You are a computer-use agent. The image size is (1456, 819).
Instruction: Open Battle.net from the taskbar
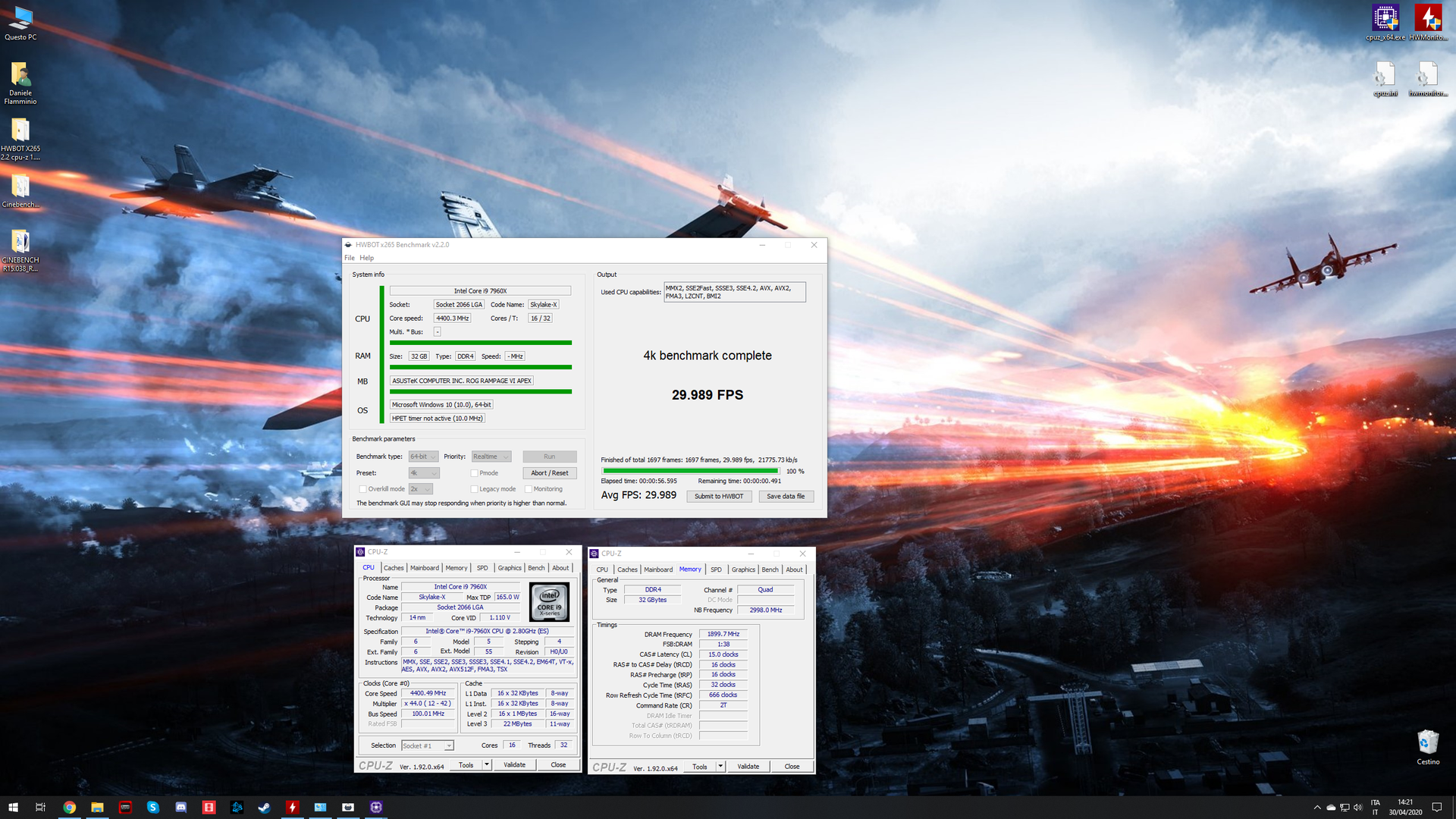click(237, 807)
